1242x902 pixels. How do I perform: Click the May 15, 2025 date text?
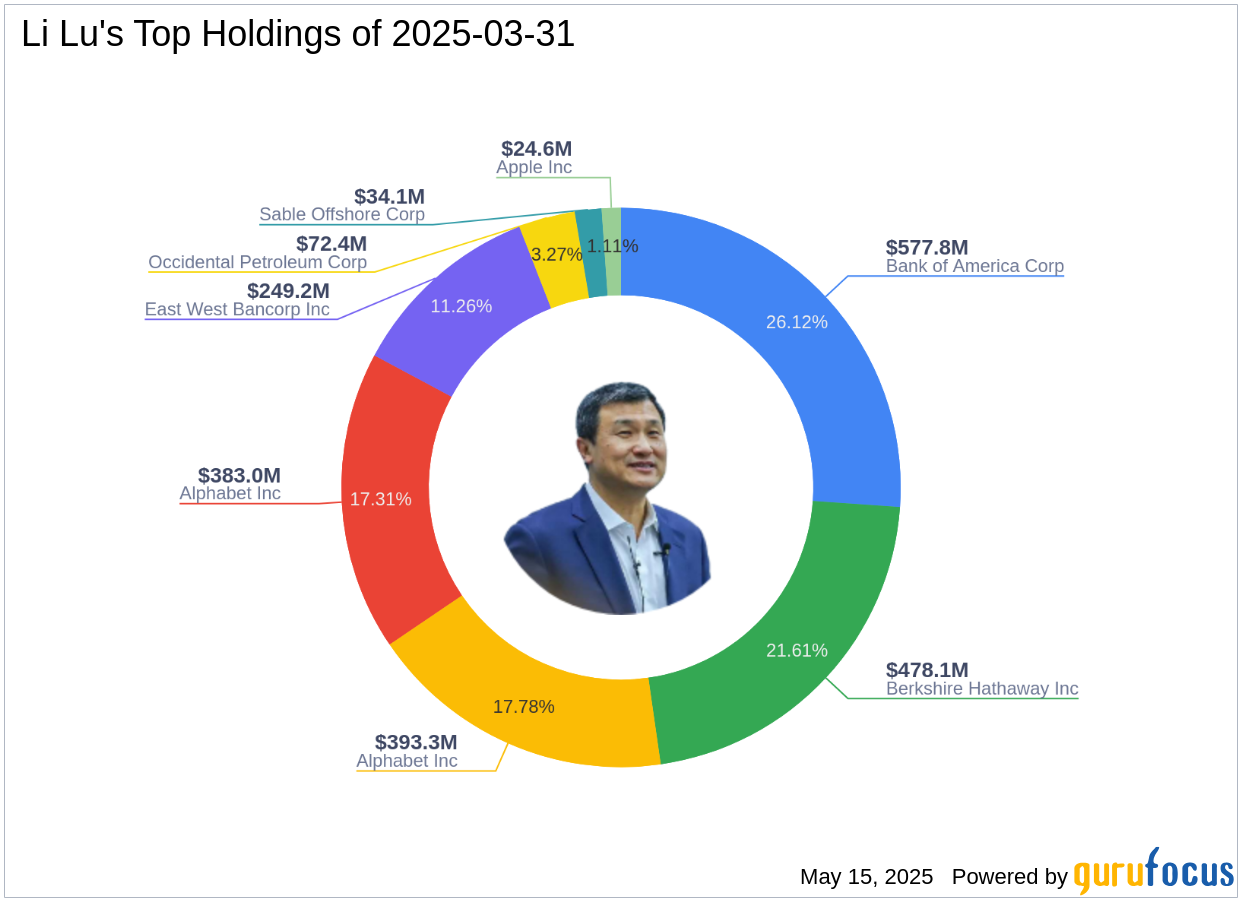[x=866, y=877]
